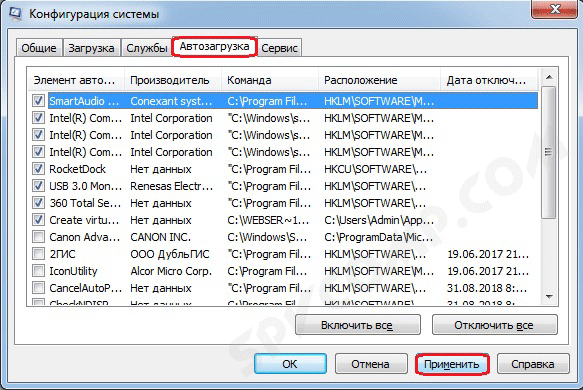Click CANON INC. manufacturer cell
The width and height of the screenshot is (583, 390).
pos(161,237)
